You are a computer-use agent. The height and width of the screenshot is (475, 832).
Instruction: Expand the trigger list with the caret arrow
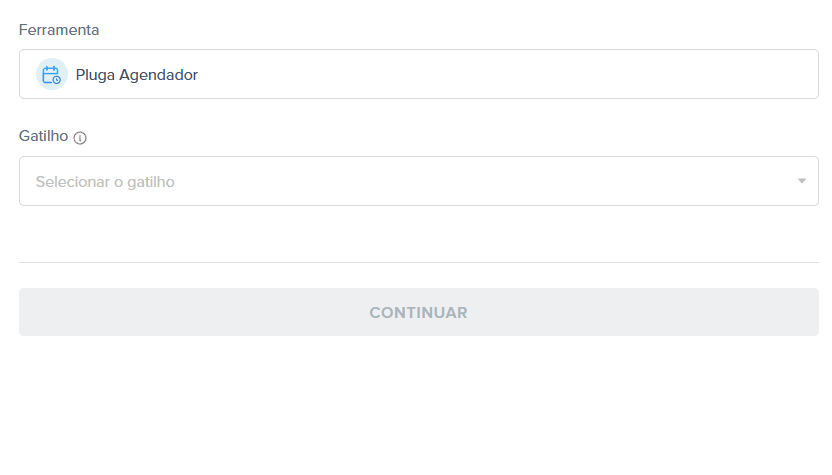(x=802, y=181)
